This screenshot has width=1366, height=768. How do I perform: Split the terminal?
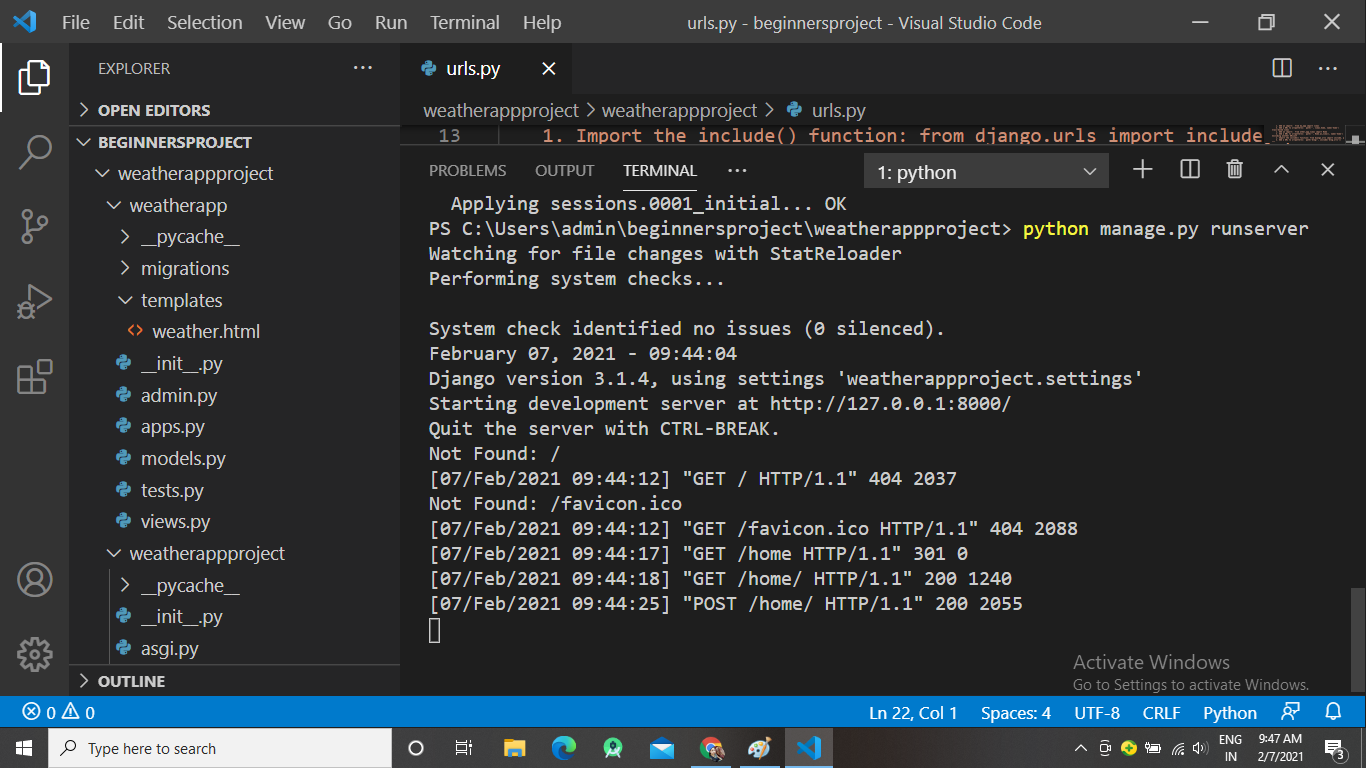click(x=1189, y=169)
